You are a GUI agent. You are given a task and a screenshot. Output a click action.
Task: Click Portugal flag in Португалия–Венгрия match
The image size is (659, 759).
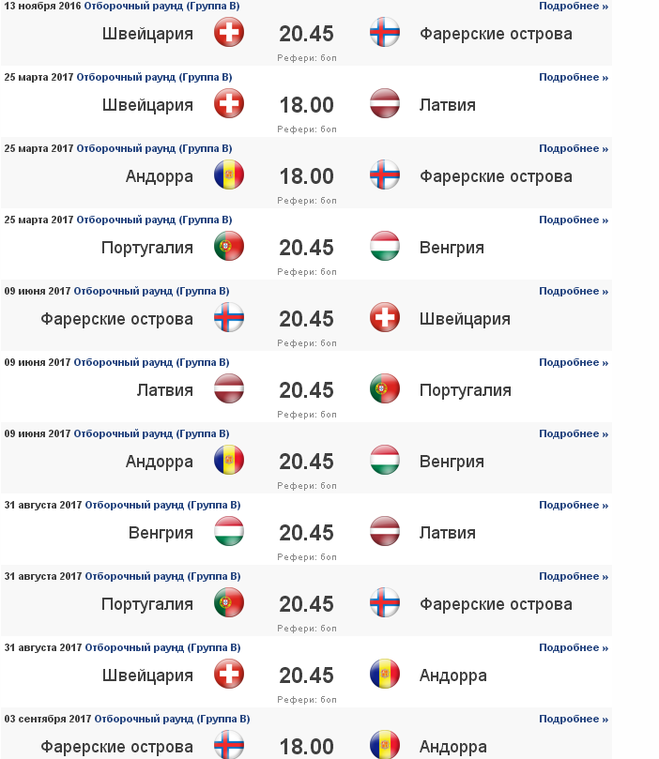229,247
